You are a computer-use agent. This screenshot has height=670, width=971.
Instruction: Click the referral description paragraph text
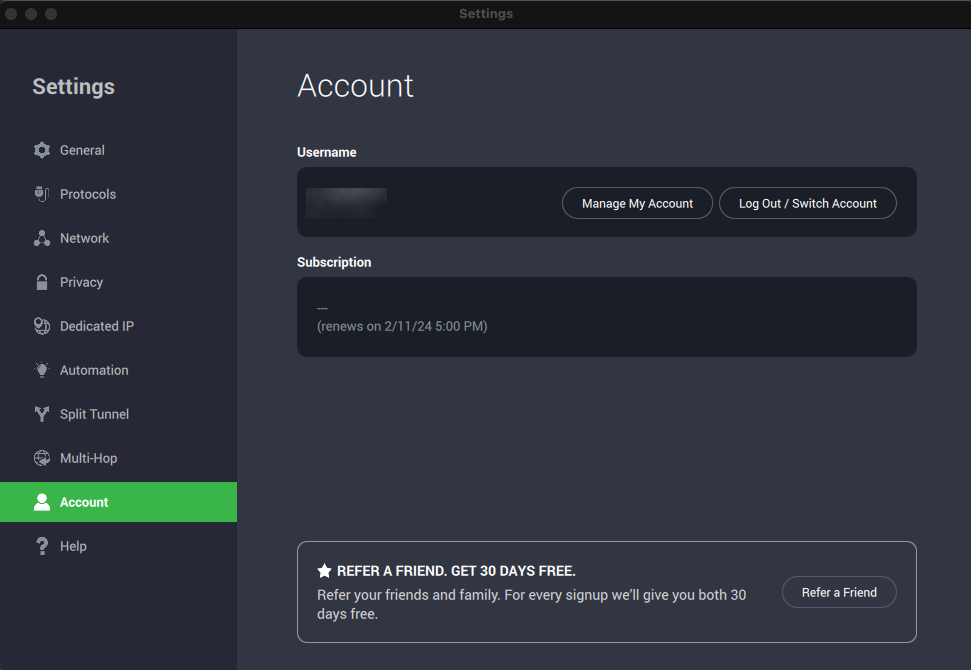tap(531, 604)
